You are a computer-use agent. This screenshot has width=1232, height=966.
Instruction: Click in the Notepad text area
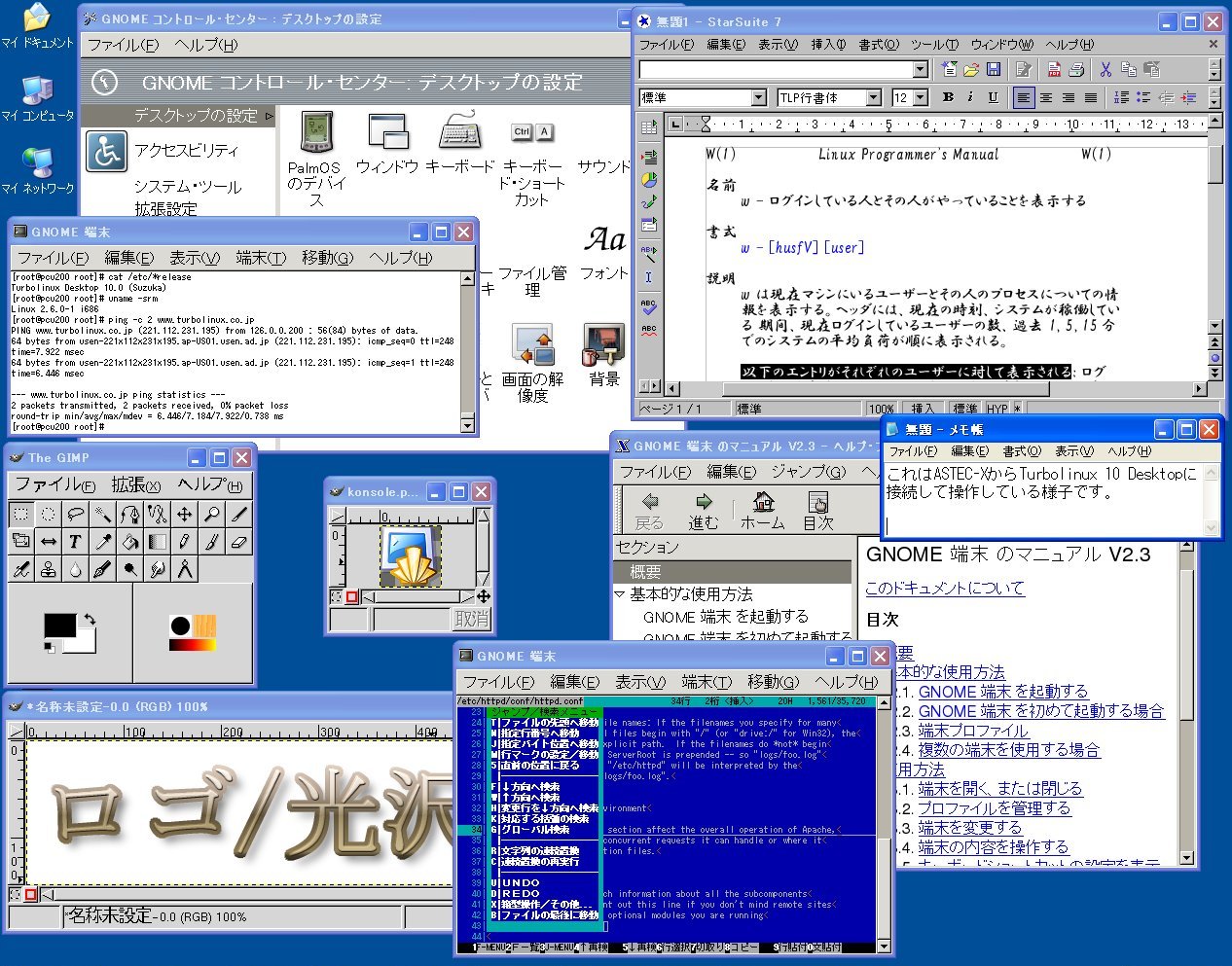click(x=1043, y=498)
